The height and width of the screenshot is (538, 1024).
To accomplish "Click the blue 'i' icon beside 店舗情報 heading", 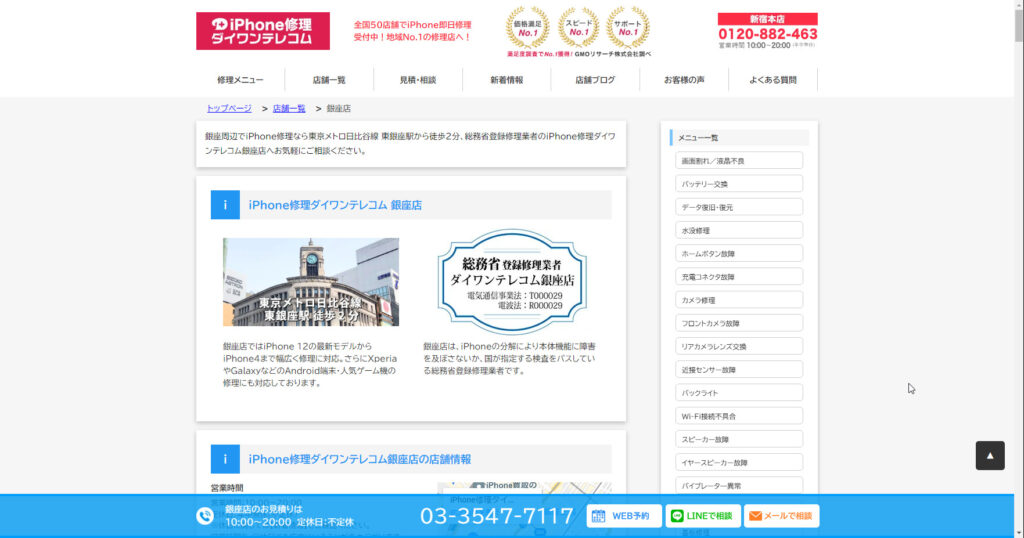I will [225, 459].
